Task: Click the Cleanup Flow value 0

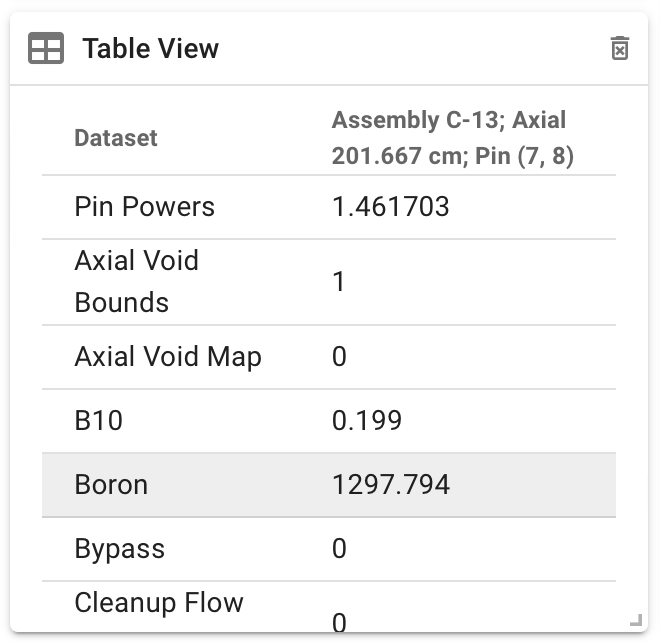Action: [339, 622]
